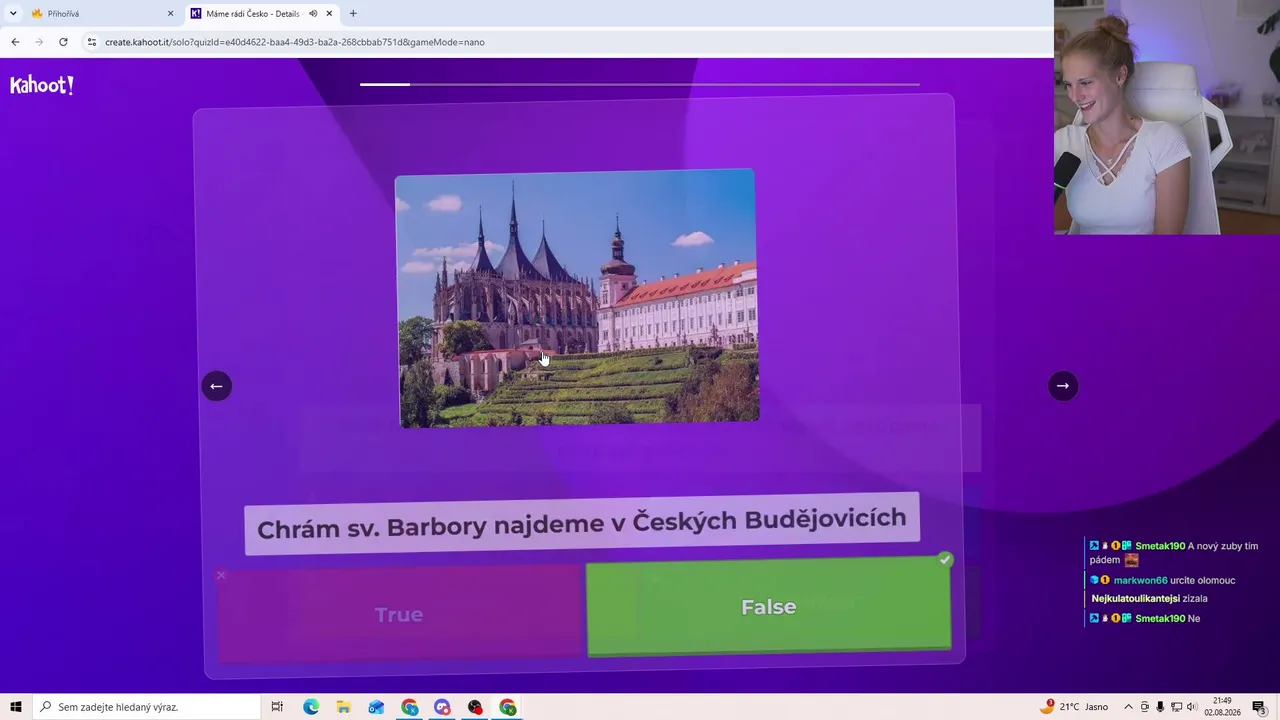Reload the Kahoot page
Screen dimensions: 1280x720
click(63, 42)
